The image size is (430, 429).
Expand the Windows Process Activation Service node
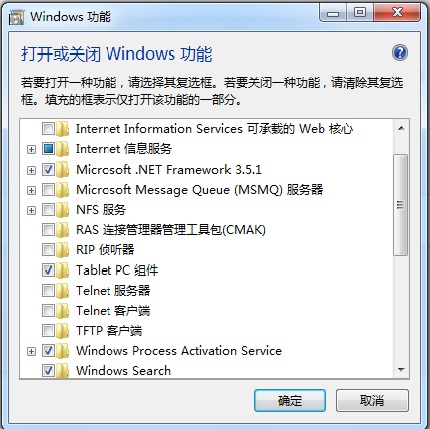tap(31, 351)
